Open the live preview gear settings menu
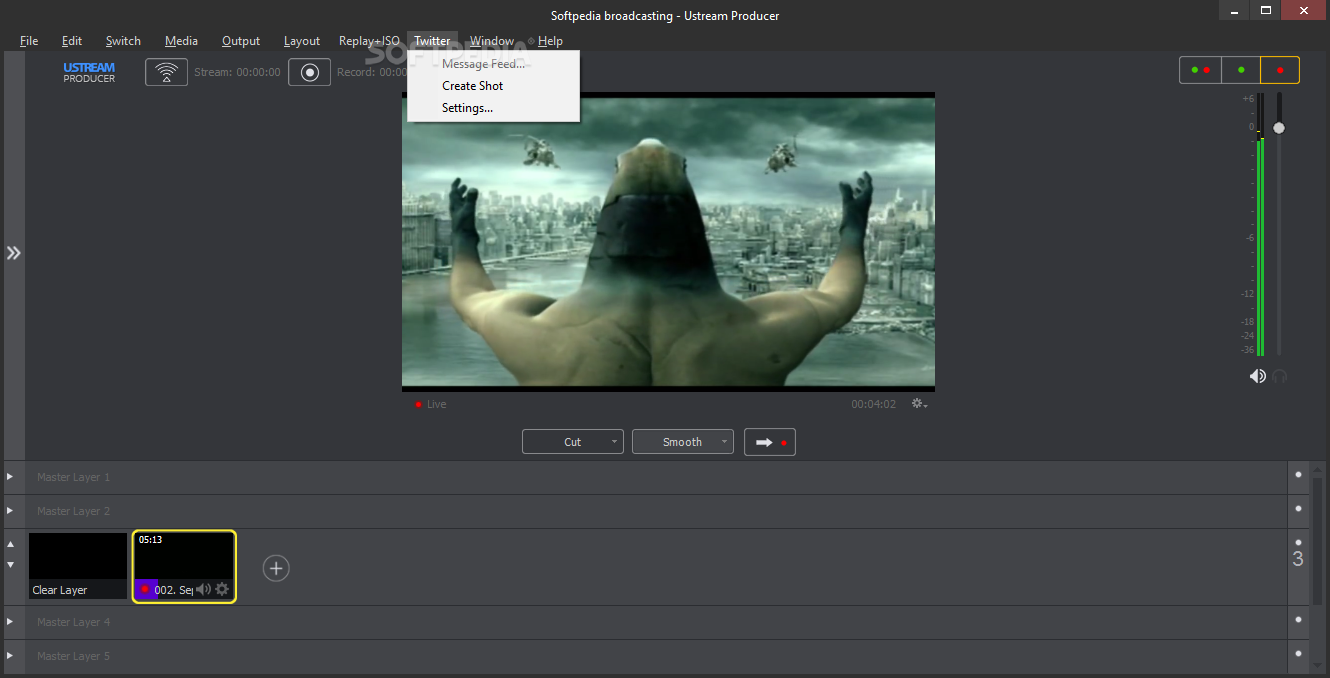Viewport: 1330px width, 678px height. click(919, 404)
